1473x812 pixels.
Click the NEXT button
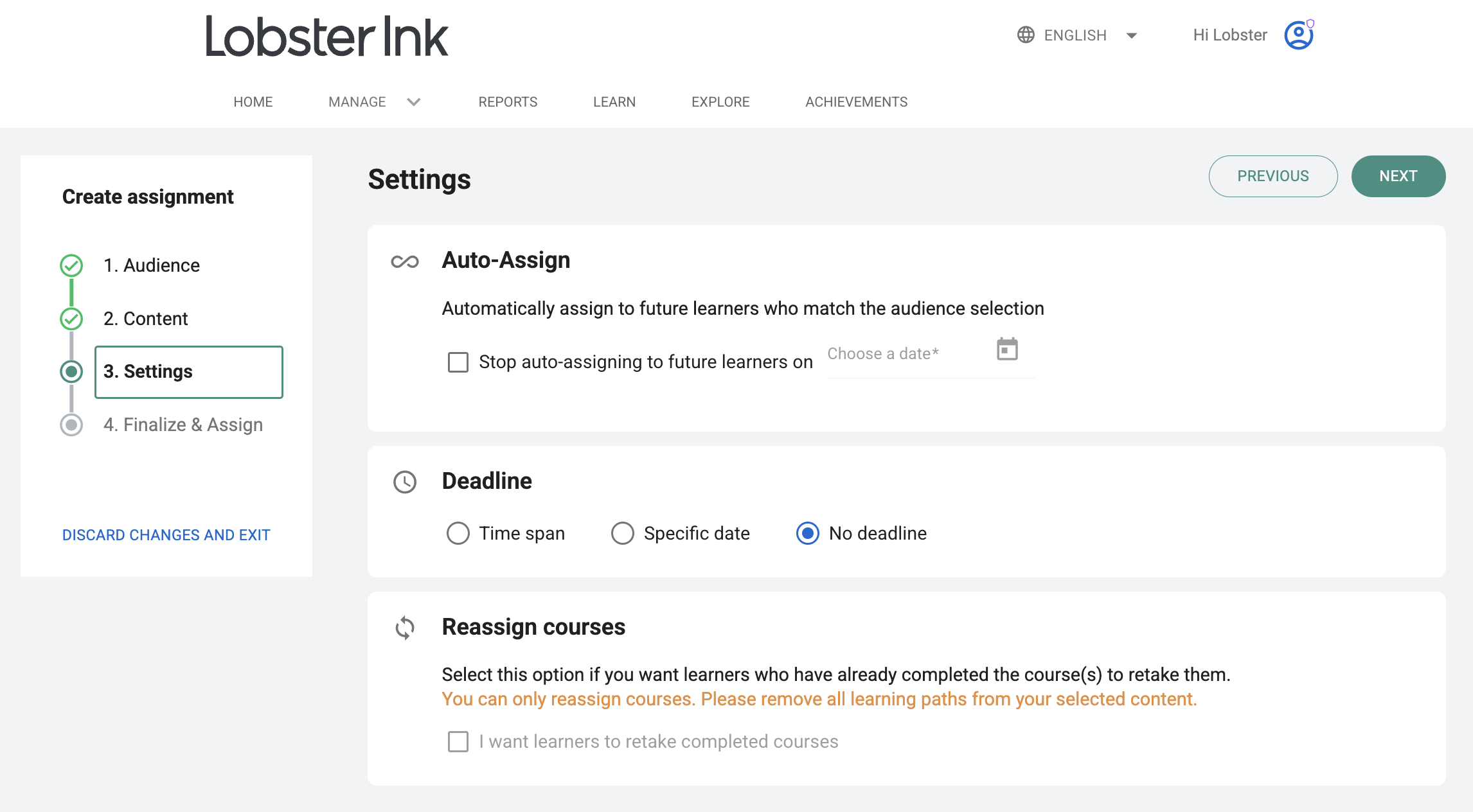[1398, 176]
